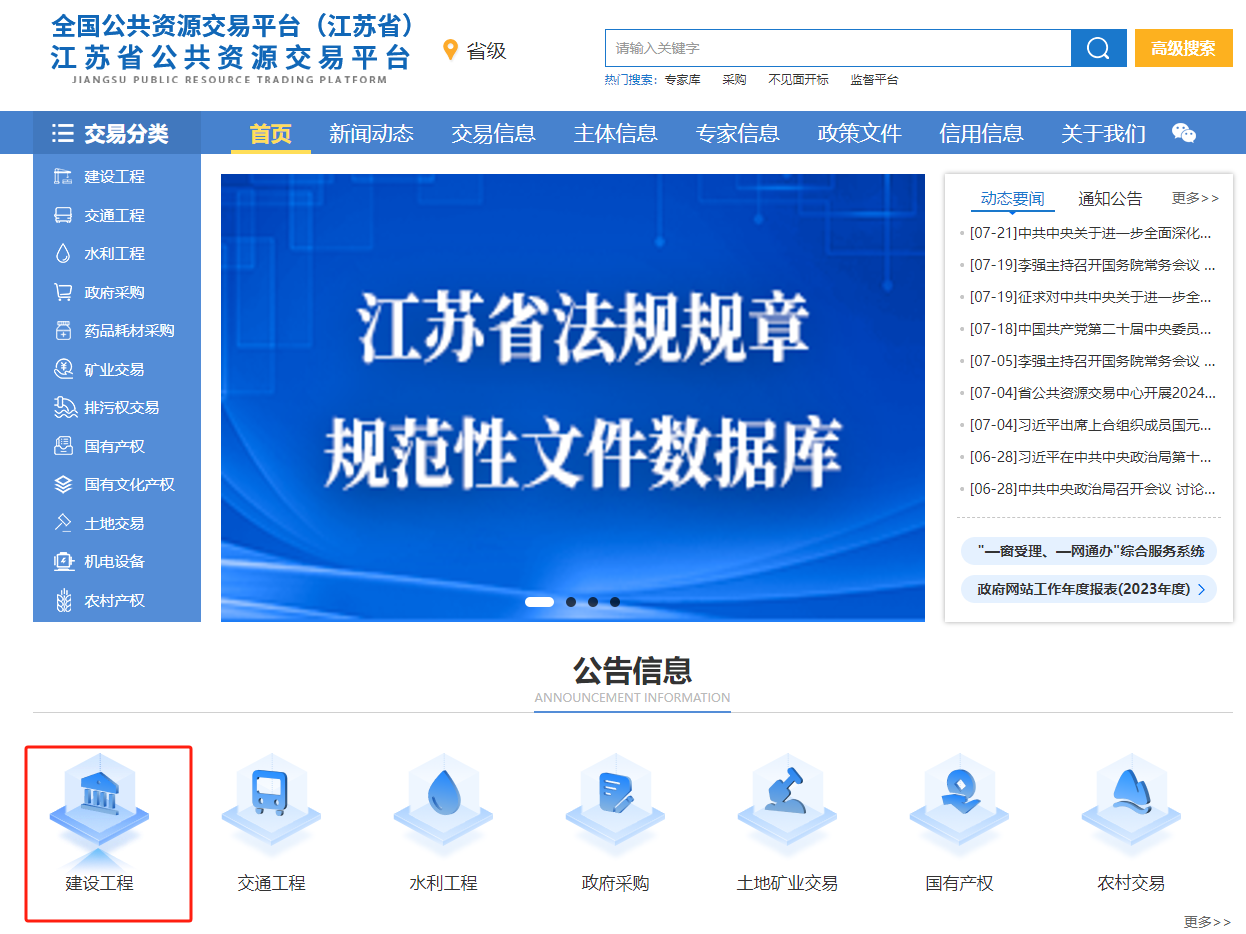Click the orange 高级搜索 button
Screen dimensions: 1246x934
click(x=1183, y=47)
